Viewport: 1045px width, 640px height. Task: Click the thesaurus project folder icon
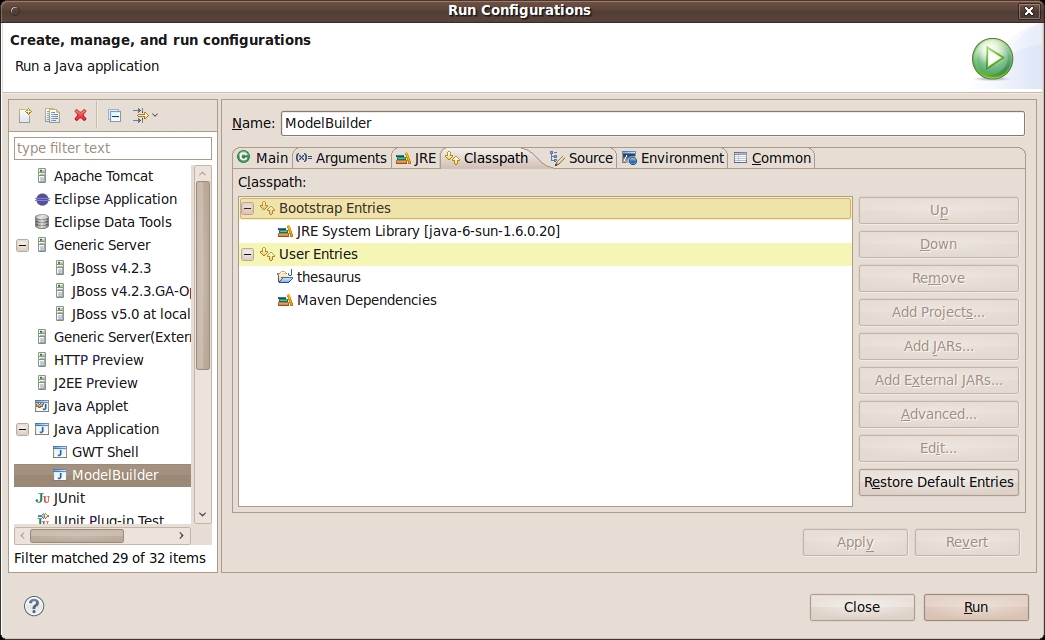tap(285, 277)
